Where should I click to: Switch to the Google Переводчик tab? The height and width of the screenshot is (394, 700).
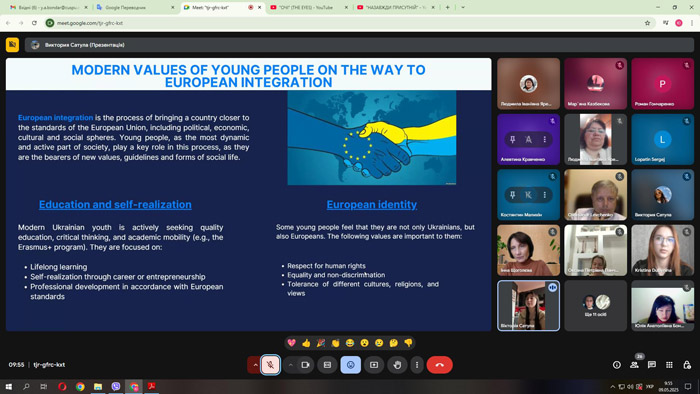tap(135, 7)
